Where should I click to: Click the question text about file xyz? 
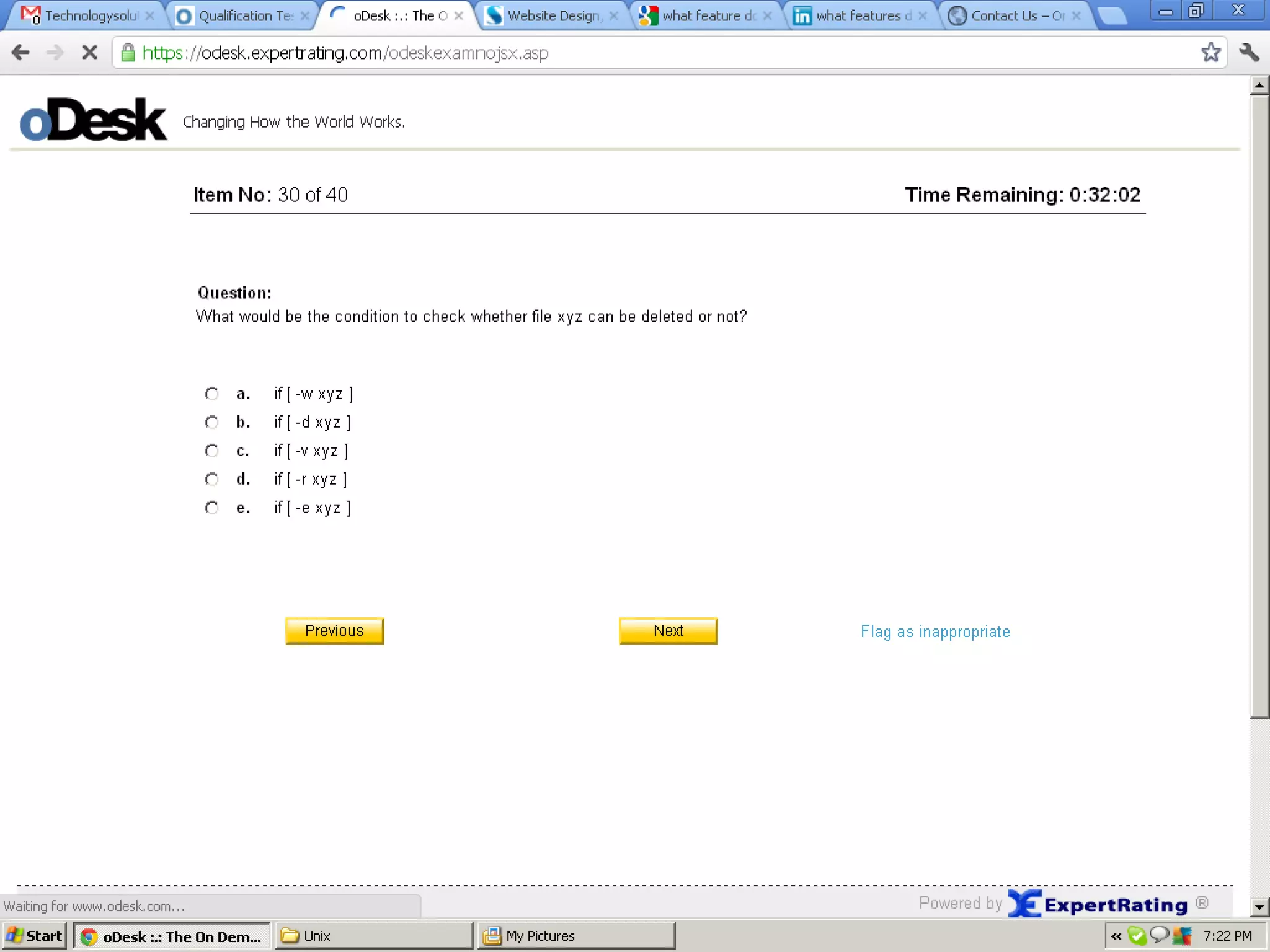[x=471, y=317]
